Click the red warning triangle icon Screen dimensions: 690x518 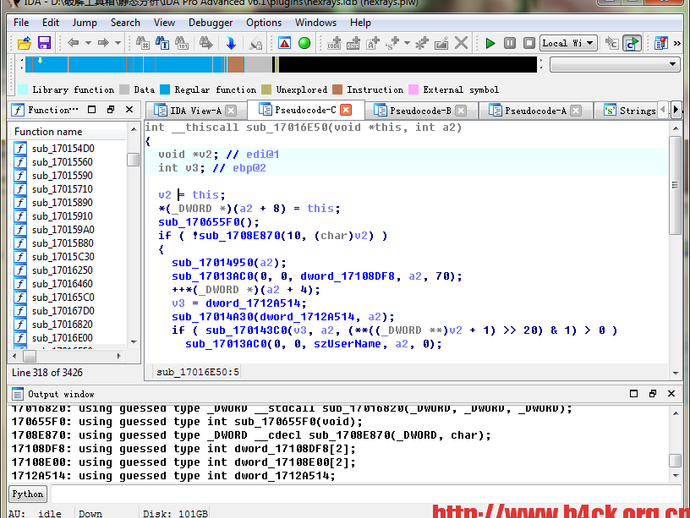[x=284, y=43]
